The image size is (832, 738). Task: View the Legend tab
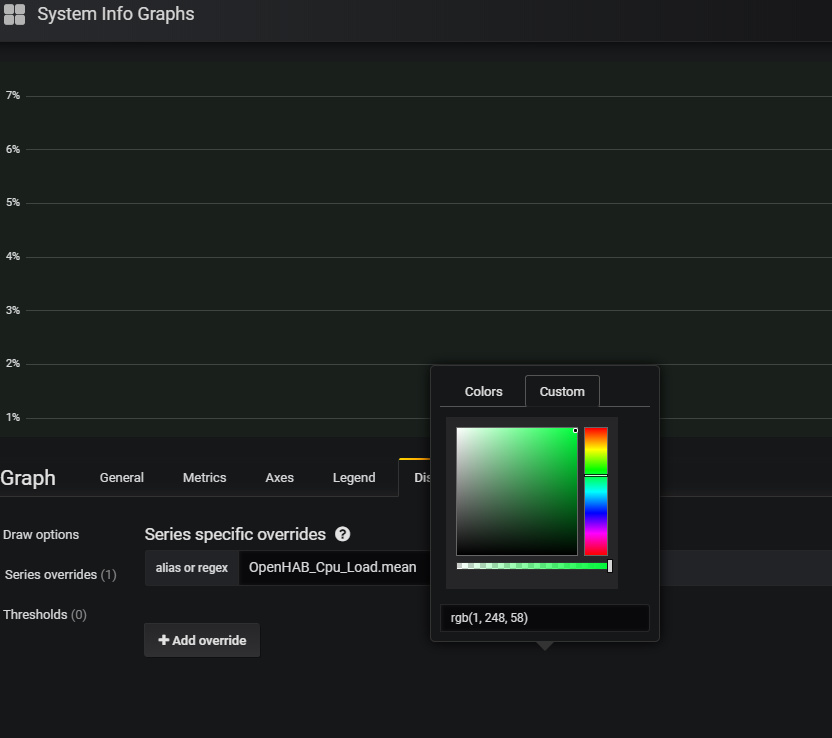354,477
